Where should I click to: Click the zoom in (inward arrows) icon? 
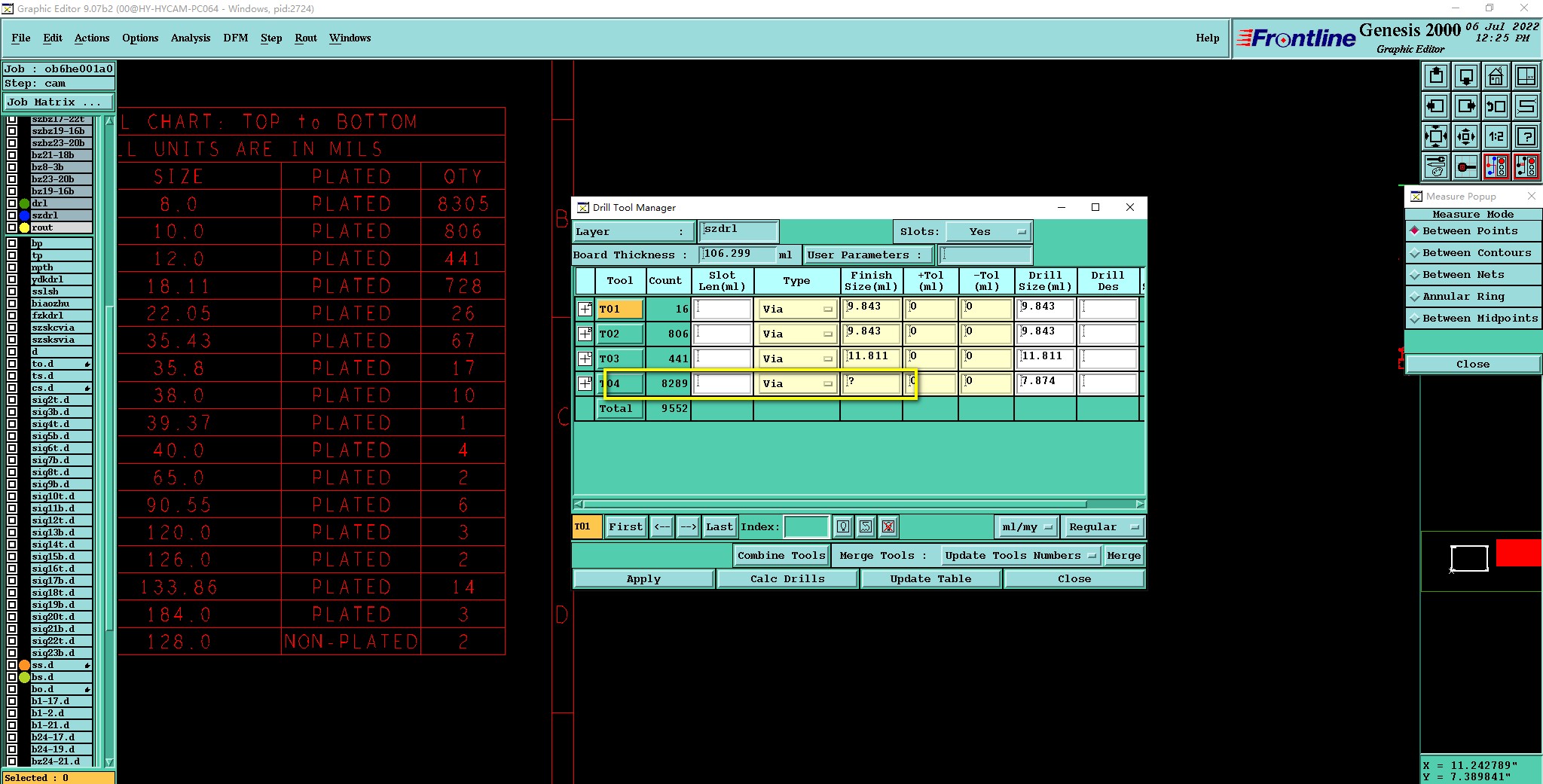click(1436, 136)
